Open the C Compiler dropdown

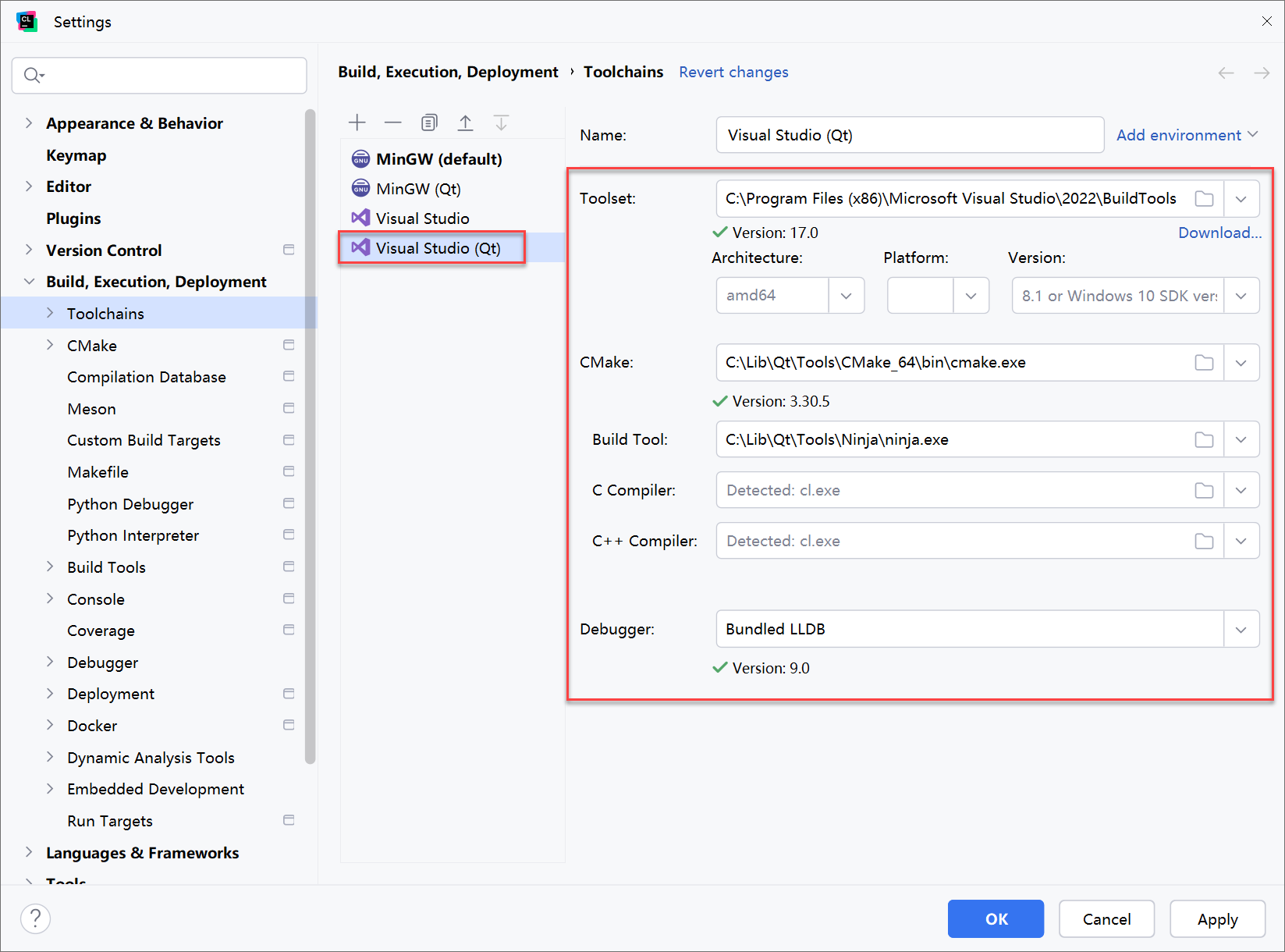click(1241, 491)
